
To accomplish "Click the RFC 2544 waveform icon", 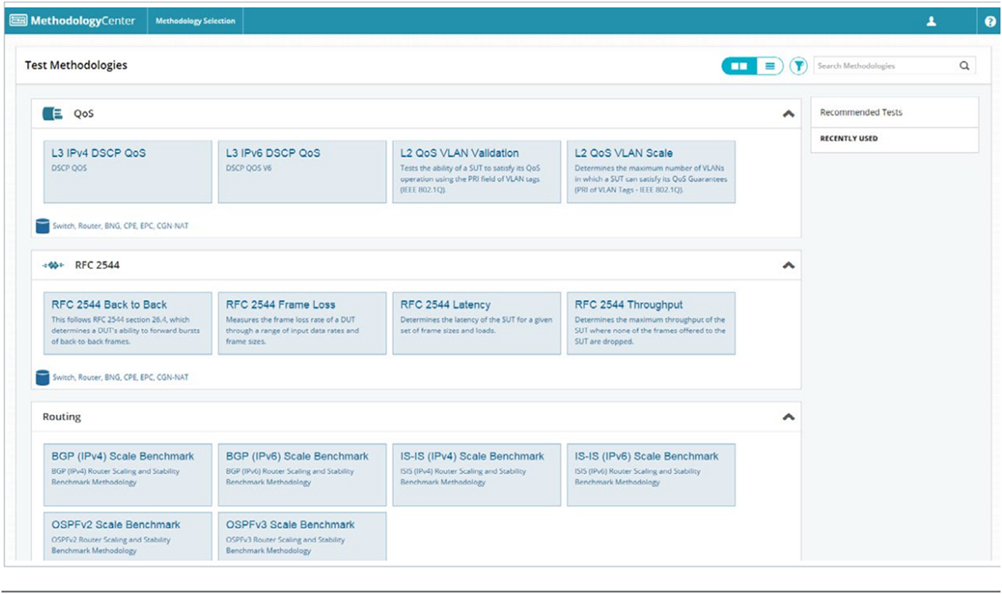I will coord(53,266).
